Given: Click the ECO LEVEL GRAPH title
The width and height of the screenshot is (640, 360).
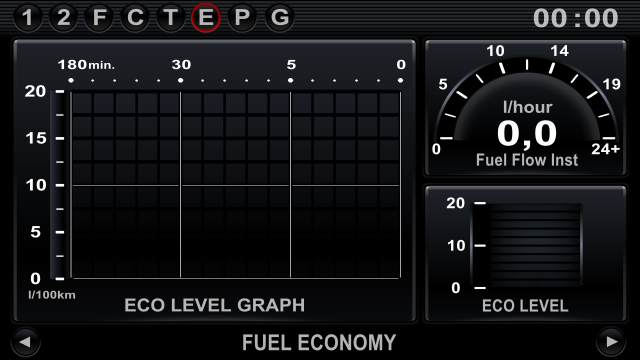Looking at the screenshot, I should coord(214,305).
